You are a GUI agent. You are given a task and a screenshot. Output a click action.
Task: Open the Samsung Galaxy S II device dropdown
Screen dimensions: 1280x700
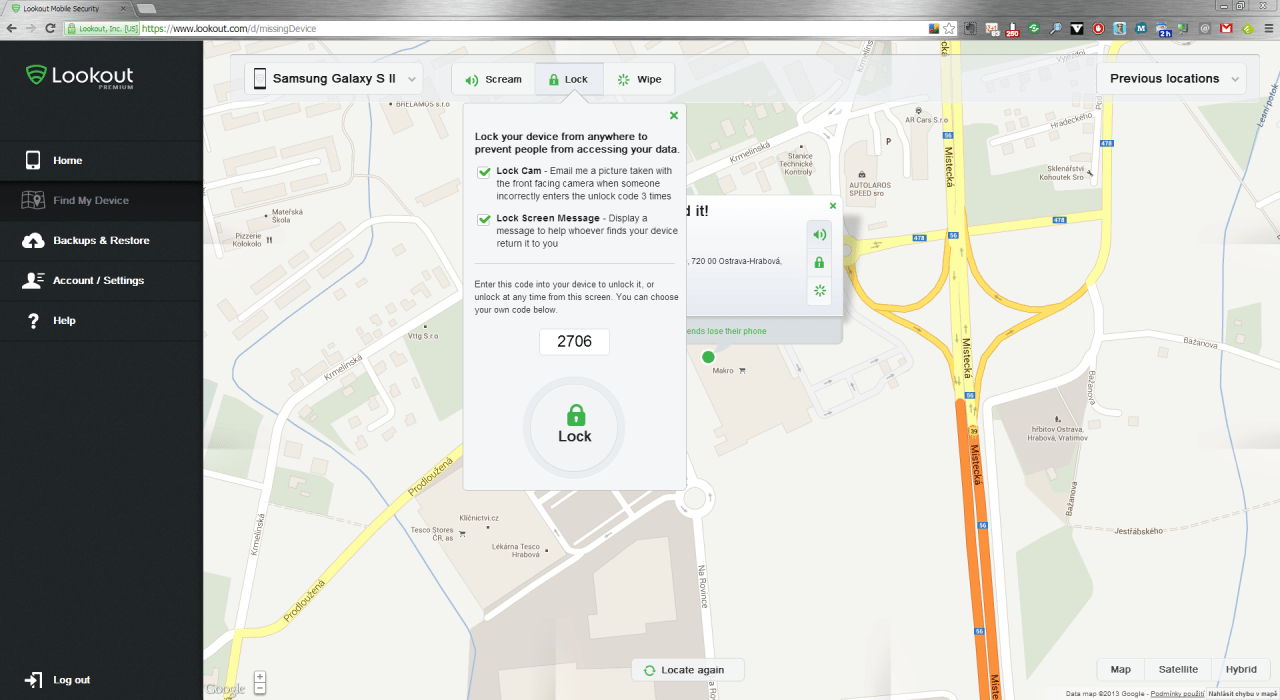coord(334,79)
